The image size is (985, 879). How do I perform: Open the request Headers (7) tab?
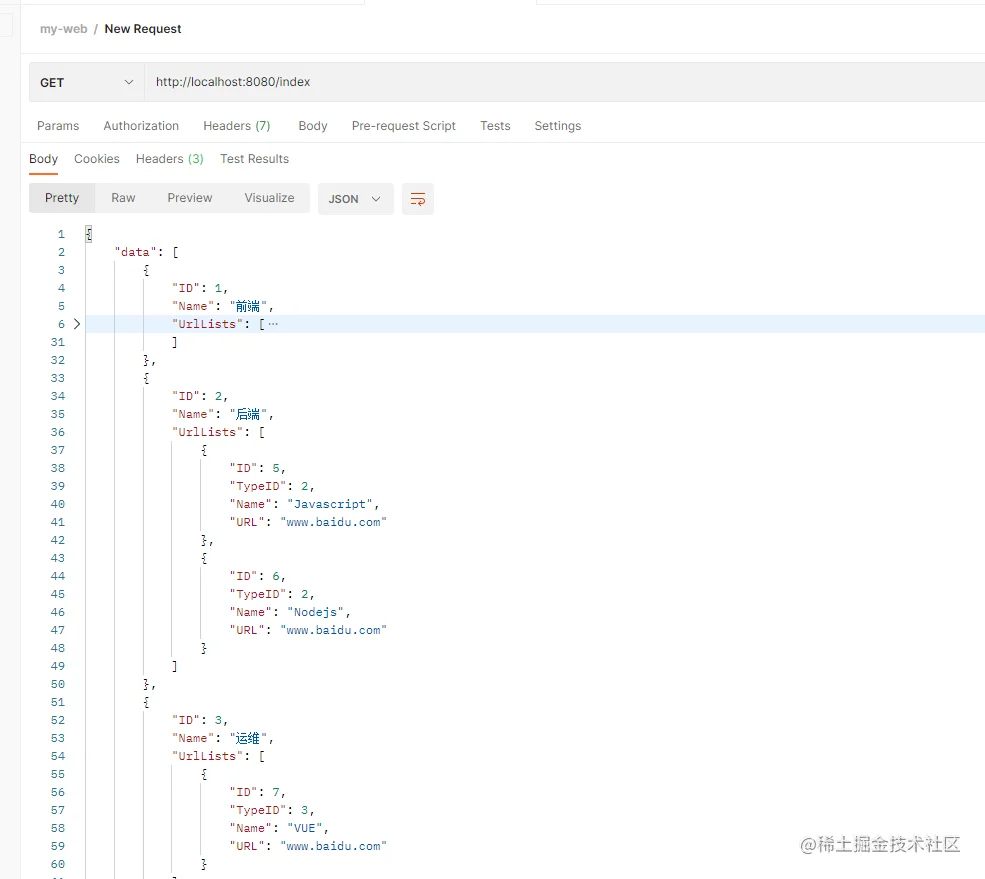click(x=237, y=126)
